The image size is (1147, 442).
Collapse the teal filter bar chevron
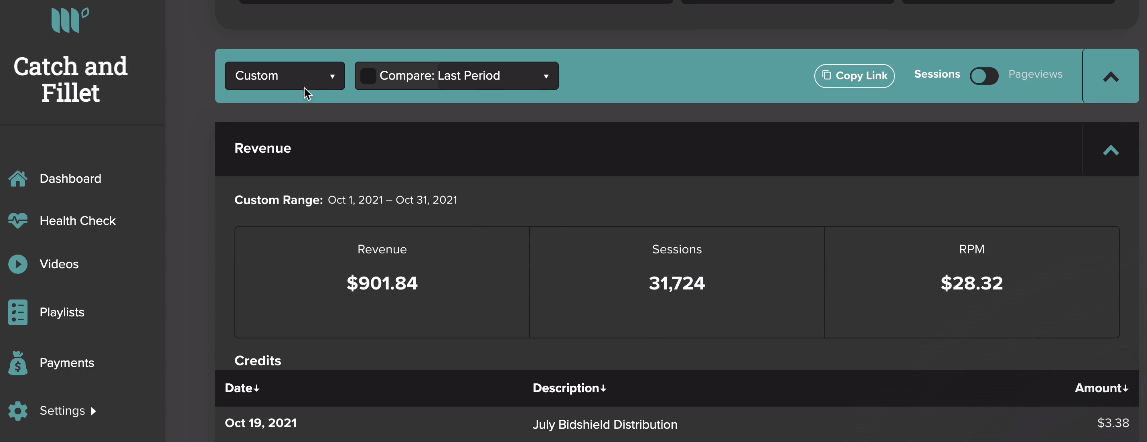pos(1110,76)
